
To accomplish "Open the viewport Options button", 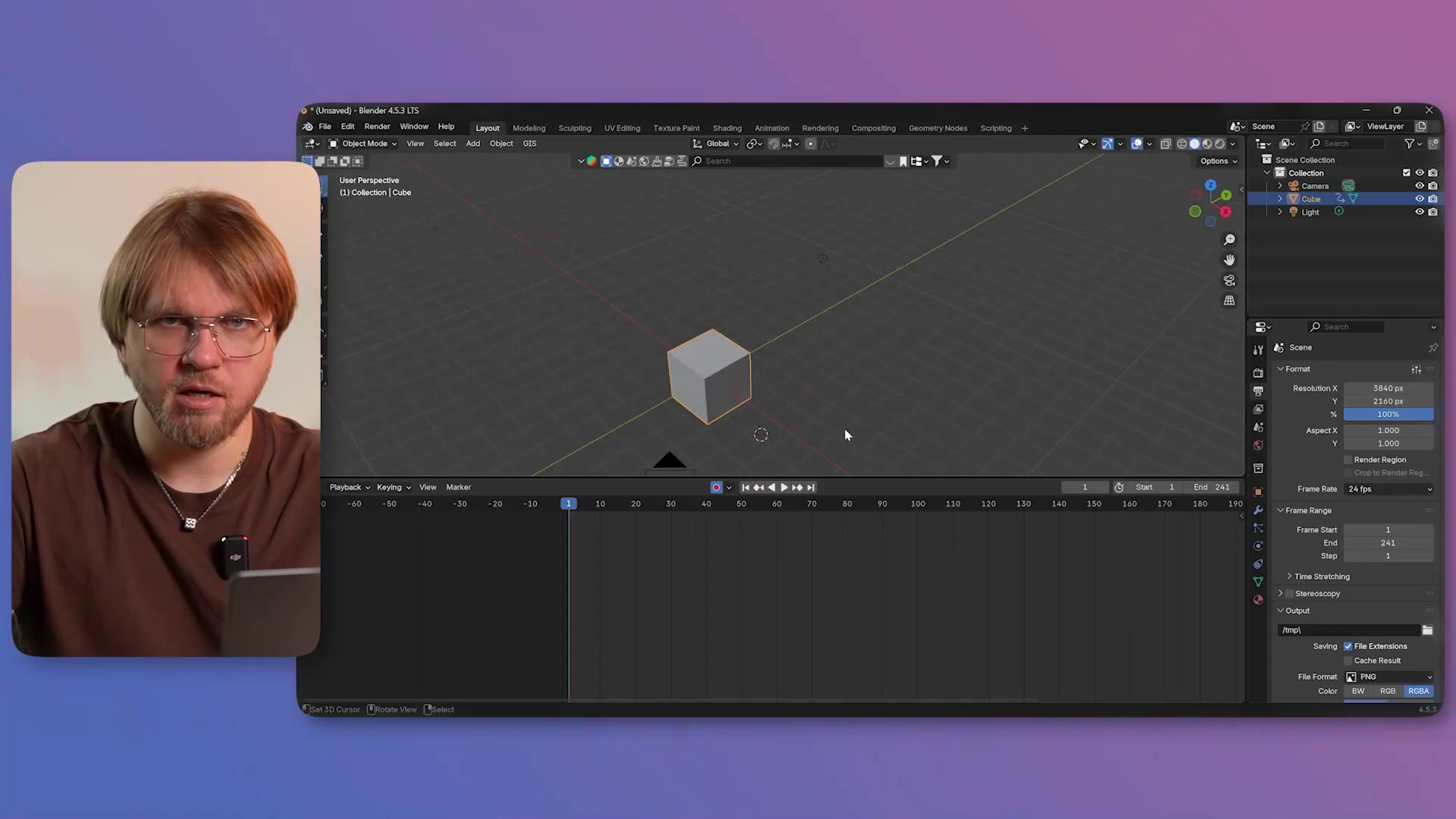I will tap(1218, 161).
